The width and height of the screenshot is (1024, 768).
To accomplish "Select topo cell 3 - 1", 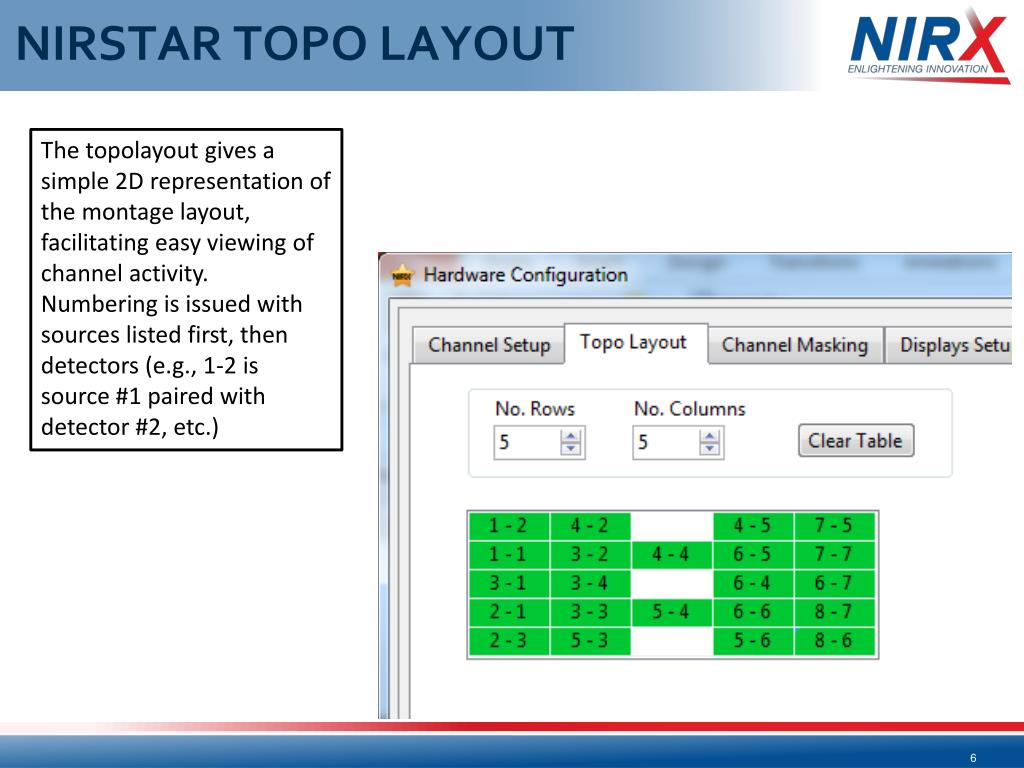I will pyautogui.click(x=509, y=583).
